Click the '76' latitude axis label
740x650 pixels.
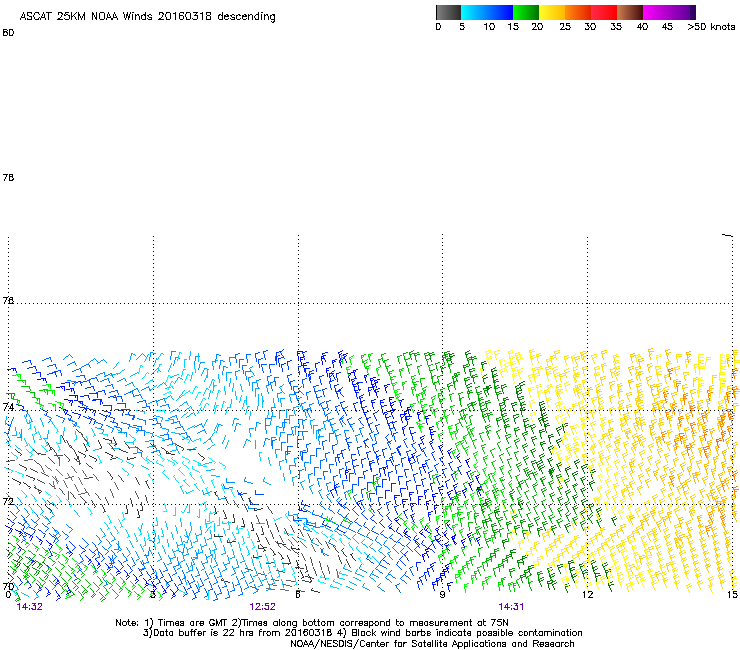click(8, 300)
